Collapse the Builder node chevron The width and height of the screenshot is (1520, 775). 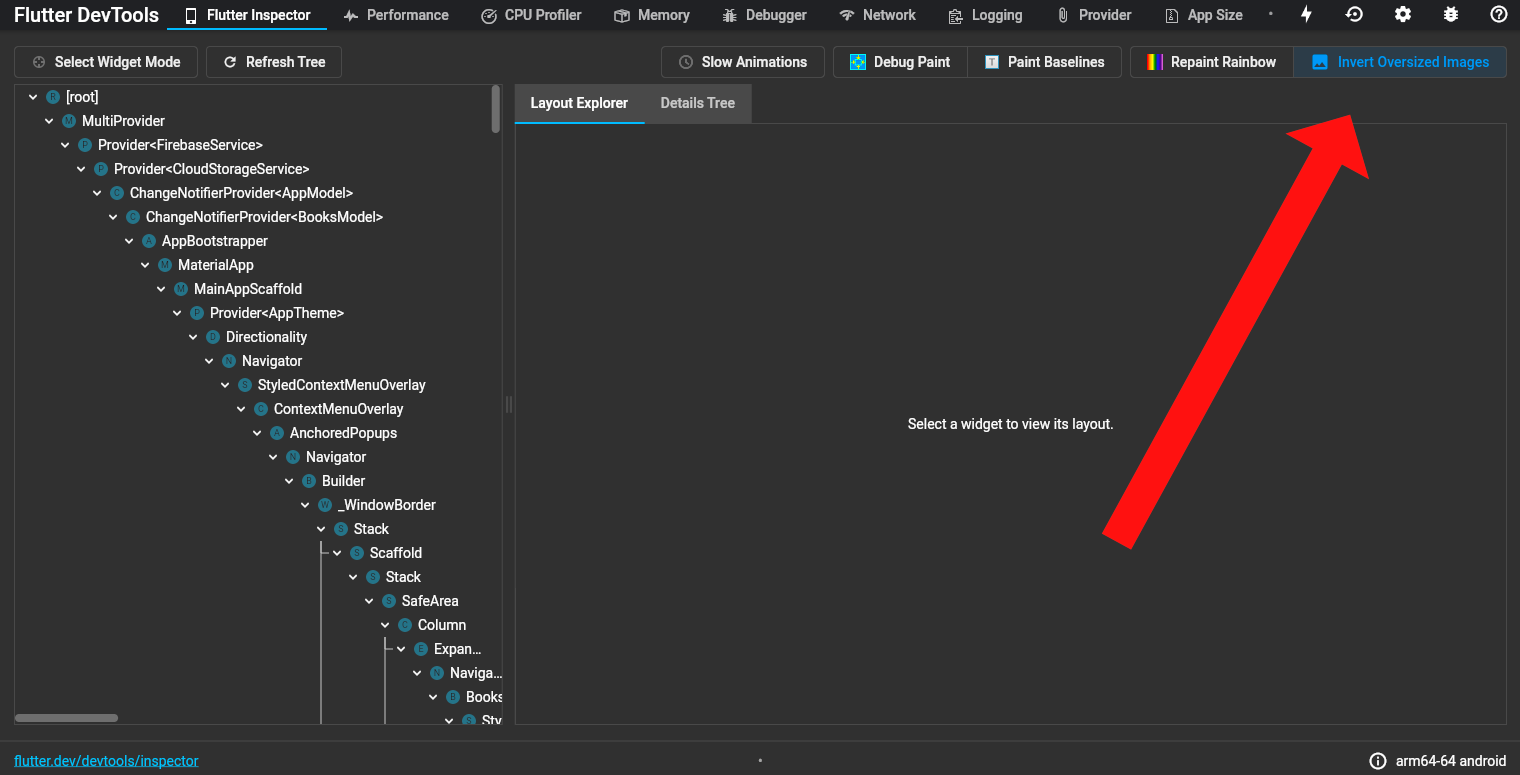click(x=289, y=481)
